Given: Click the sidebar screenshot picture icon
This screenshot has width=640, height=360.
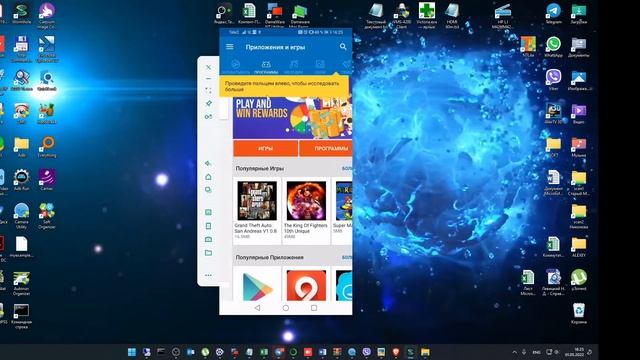Looking at the screenshot, I should [x=209, y=212].
